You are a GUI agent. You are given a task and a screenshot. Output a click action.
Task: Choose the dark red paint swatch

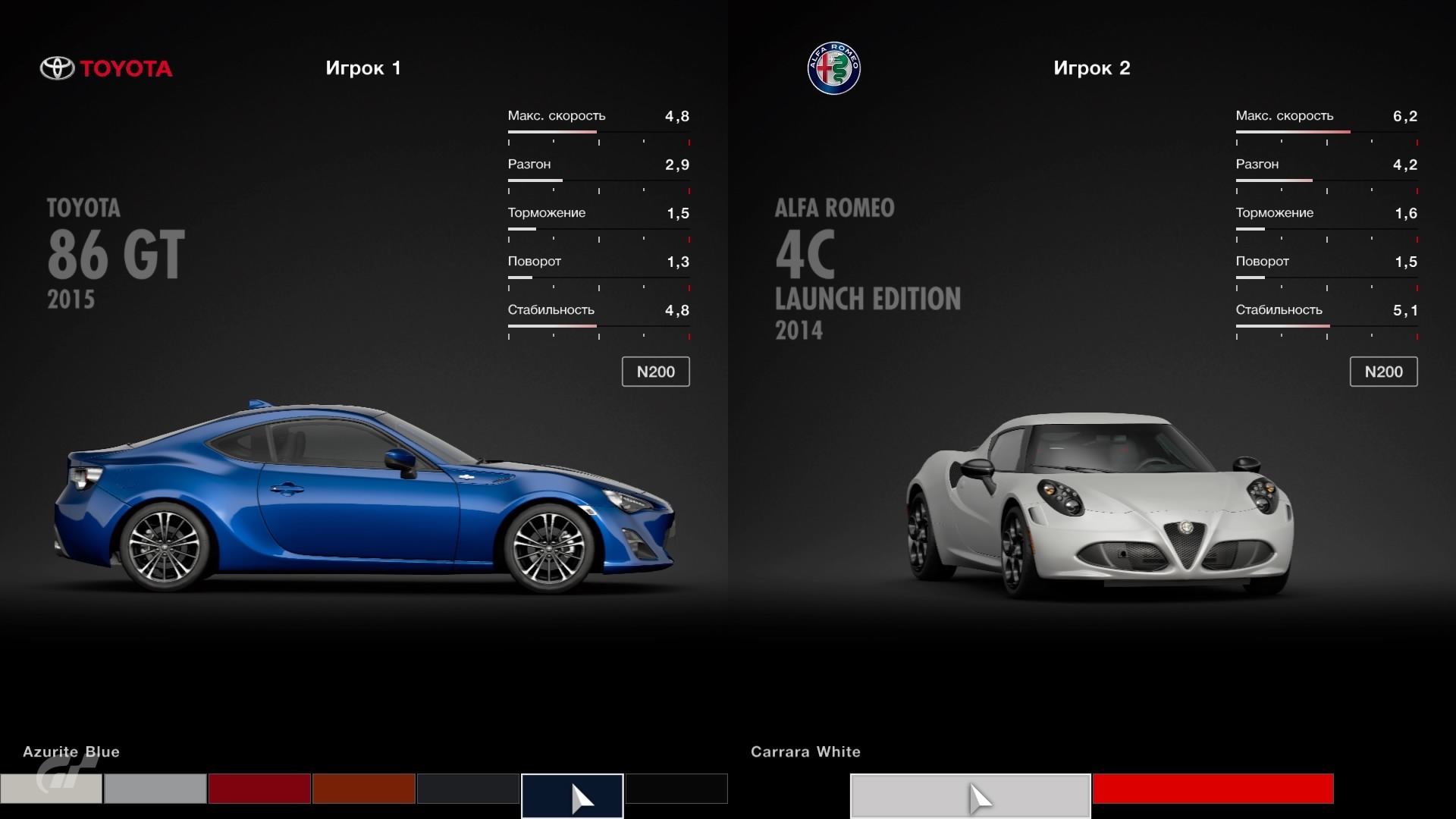pos(259,789)
